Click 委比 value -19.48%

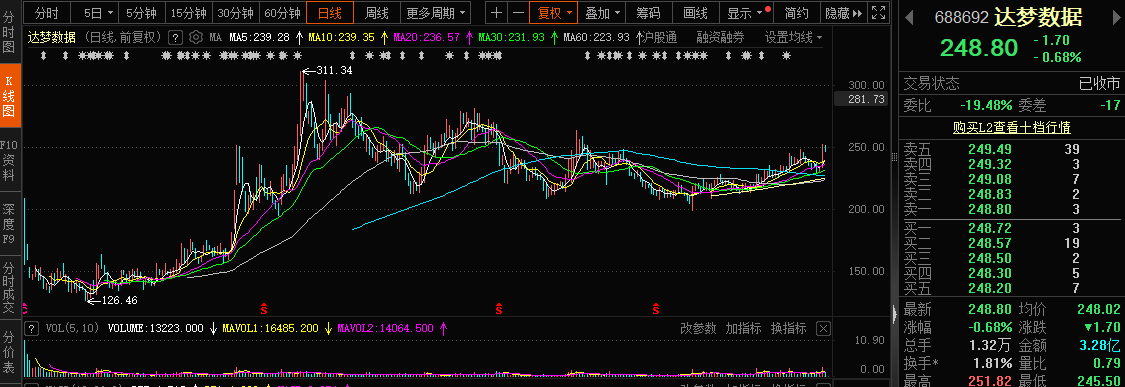987,106
